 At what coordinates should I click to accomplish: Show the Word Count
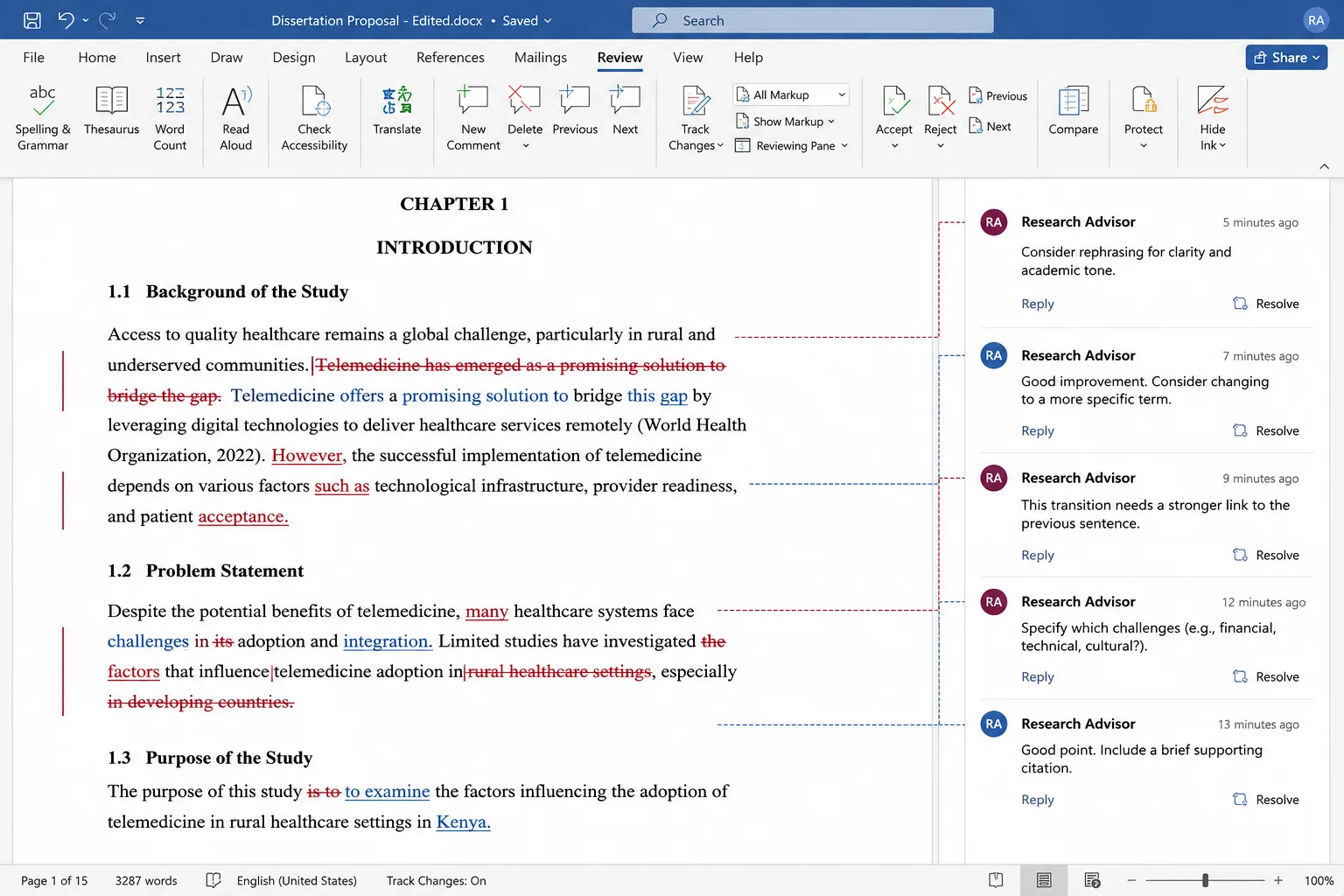click(170, 117)
